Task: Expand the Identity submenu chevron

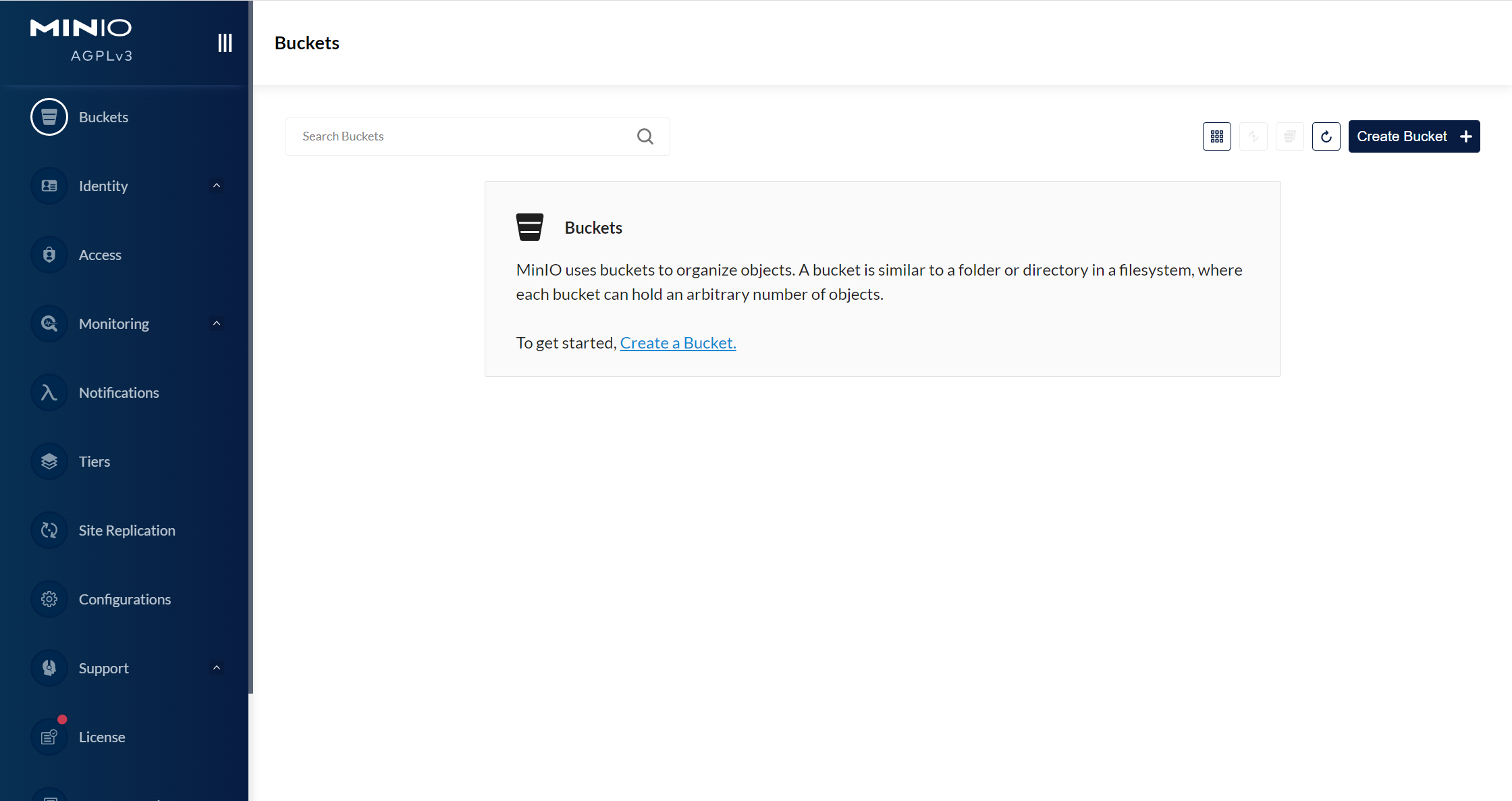Action: [x=217, y=186]
